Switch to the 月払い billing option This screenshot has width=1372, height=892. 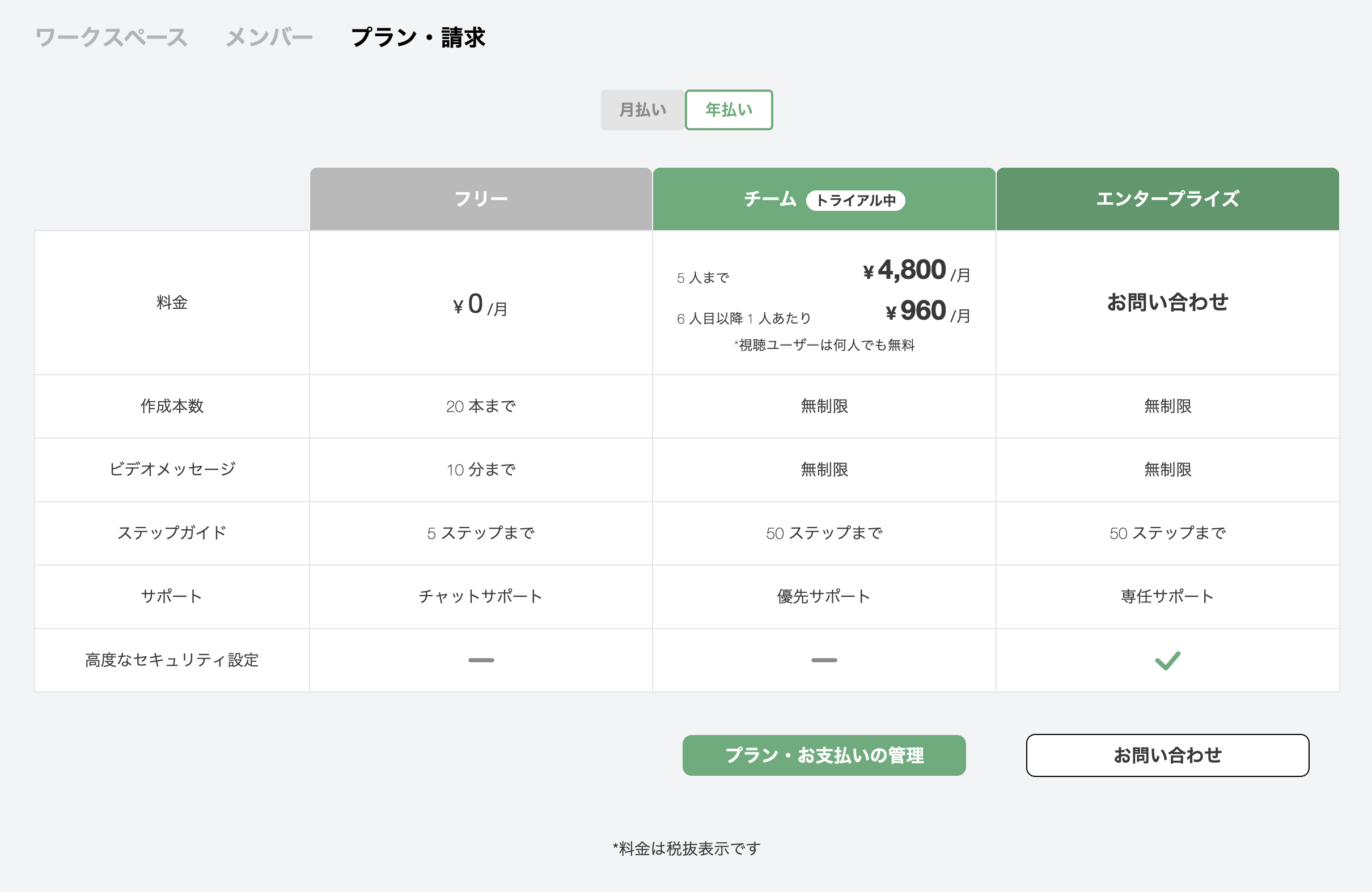point(642,109)
